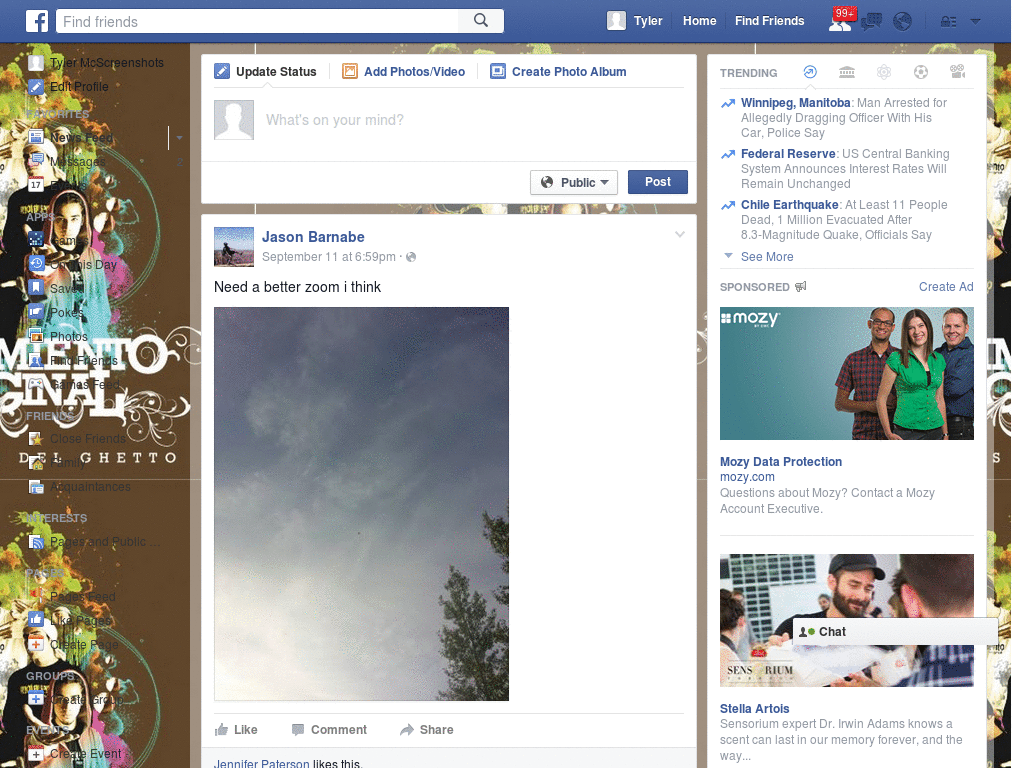Open the sky photo in Jason's post
1024x768 pixels.
[361, 504]
